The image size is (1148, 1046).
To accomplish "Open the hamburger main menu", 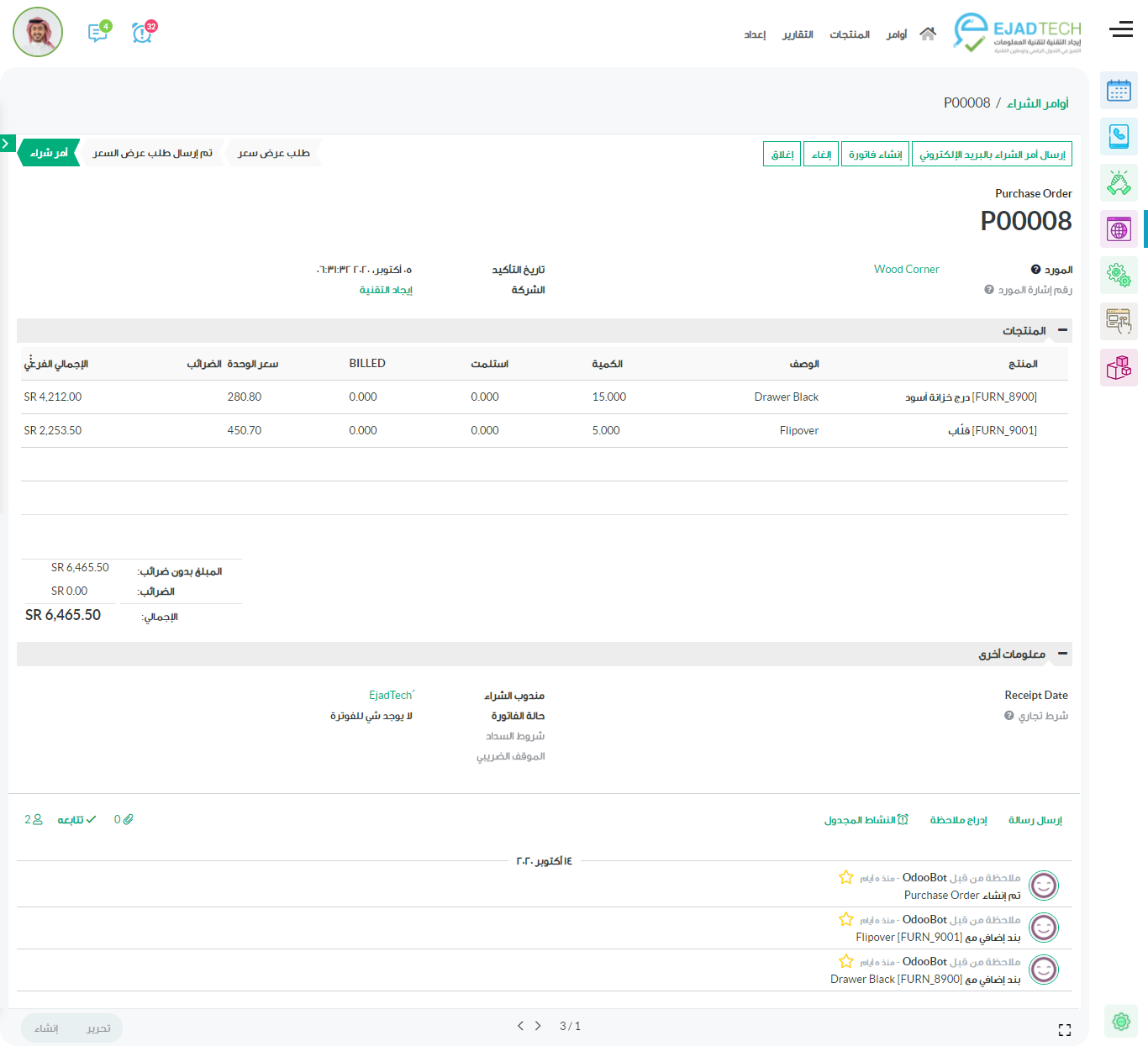I will (1120, 30).
